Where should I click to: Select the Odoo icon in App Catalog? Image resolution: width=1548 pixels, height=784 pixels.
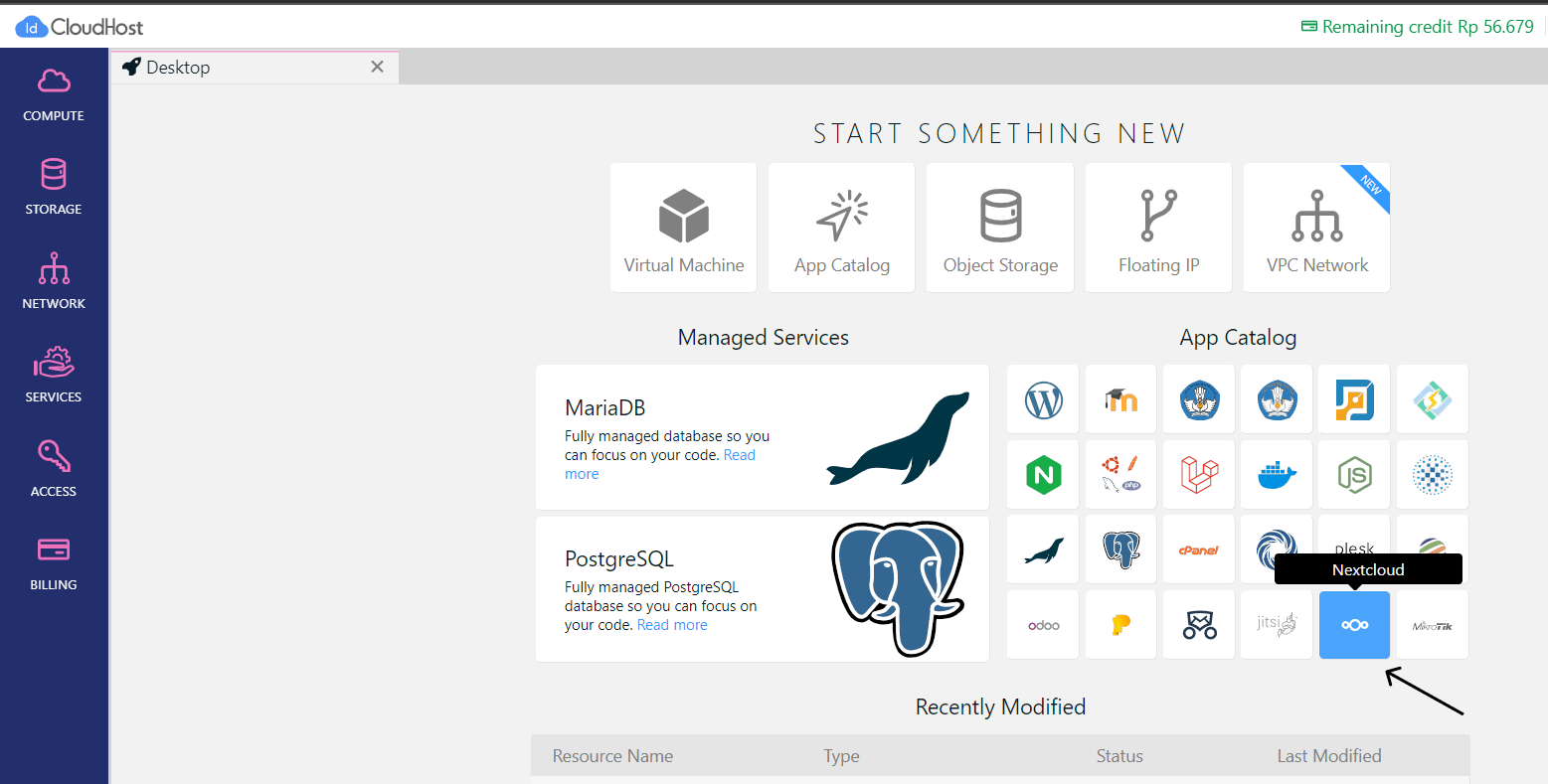pyautogui.click(x=1042, y=624)
